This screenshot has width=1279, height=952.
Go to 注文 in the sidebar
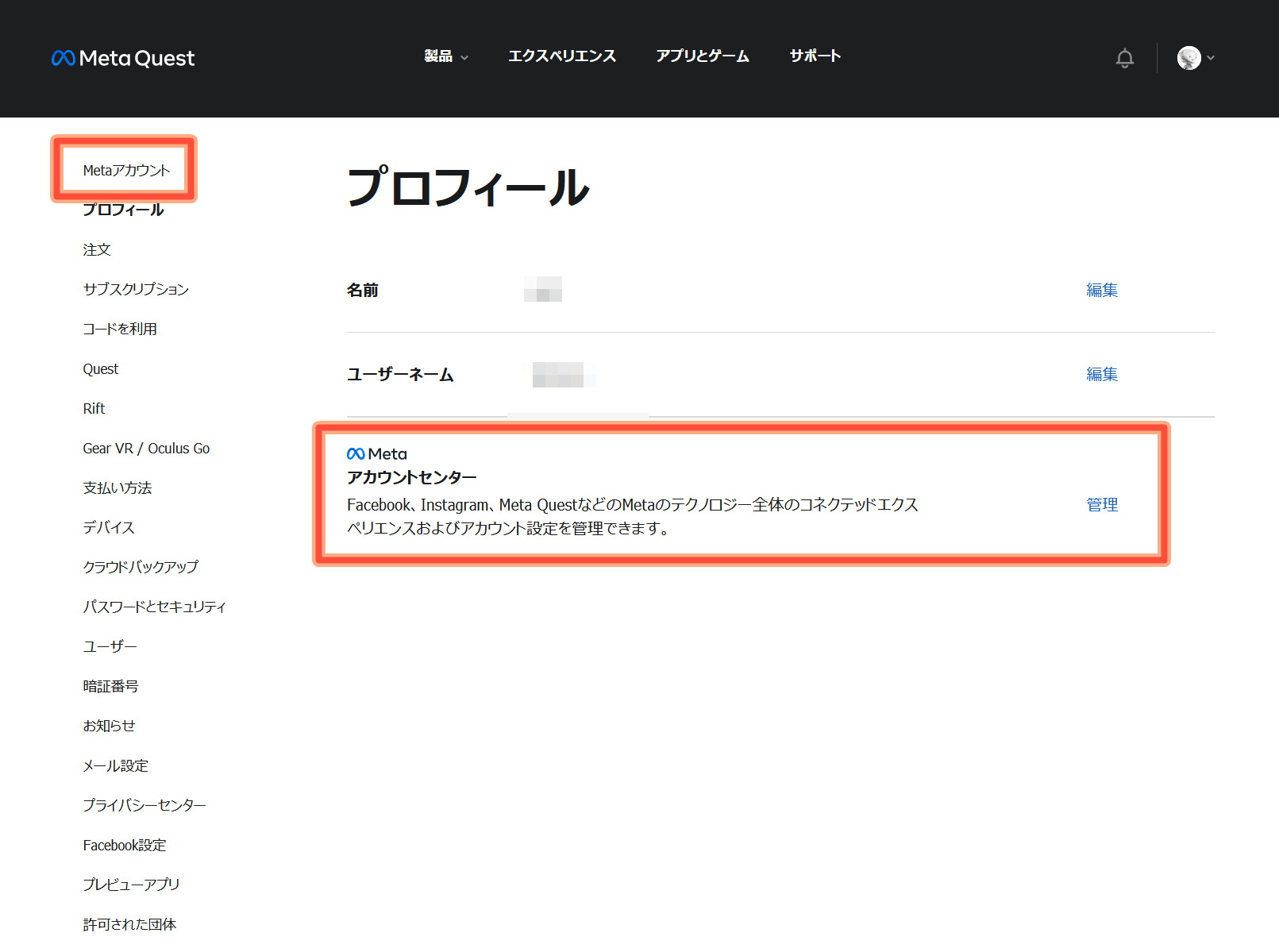[x=97, y=249]
